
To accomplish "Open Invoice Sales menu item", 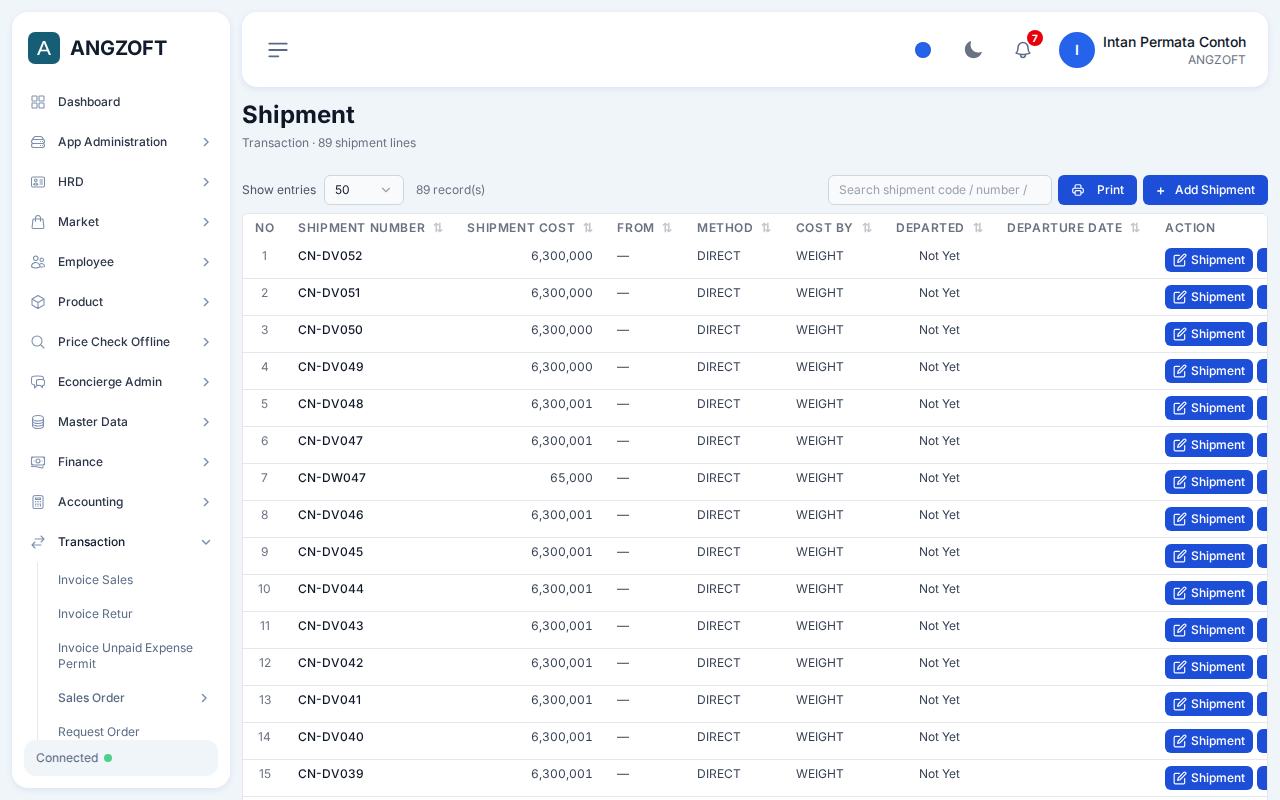I will click(x=95, y=580).
